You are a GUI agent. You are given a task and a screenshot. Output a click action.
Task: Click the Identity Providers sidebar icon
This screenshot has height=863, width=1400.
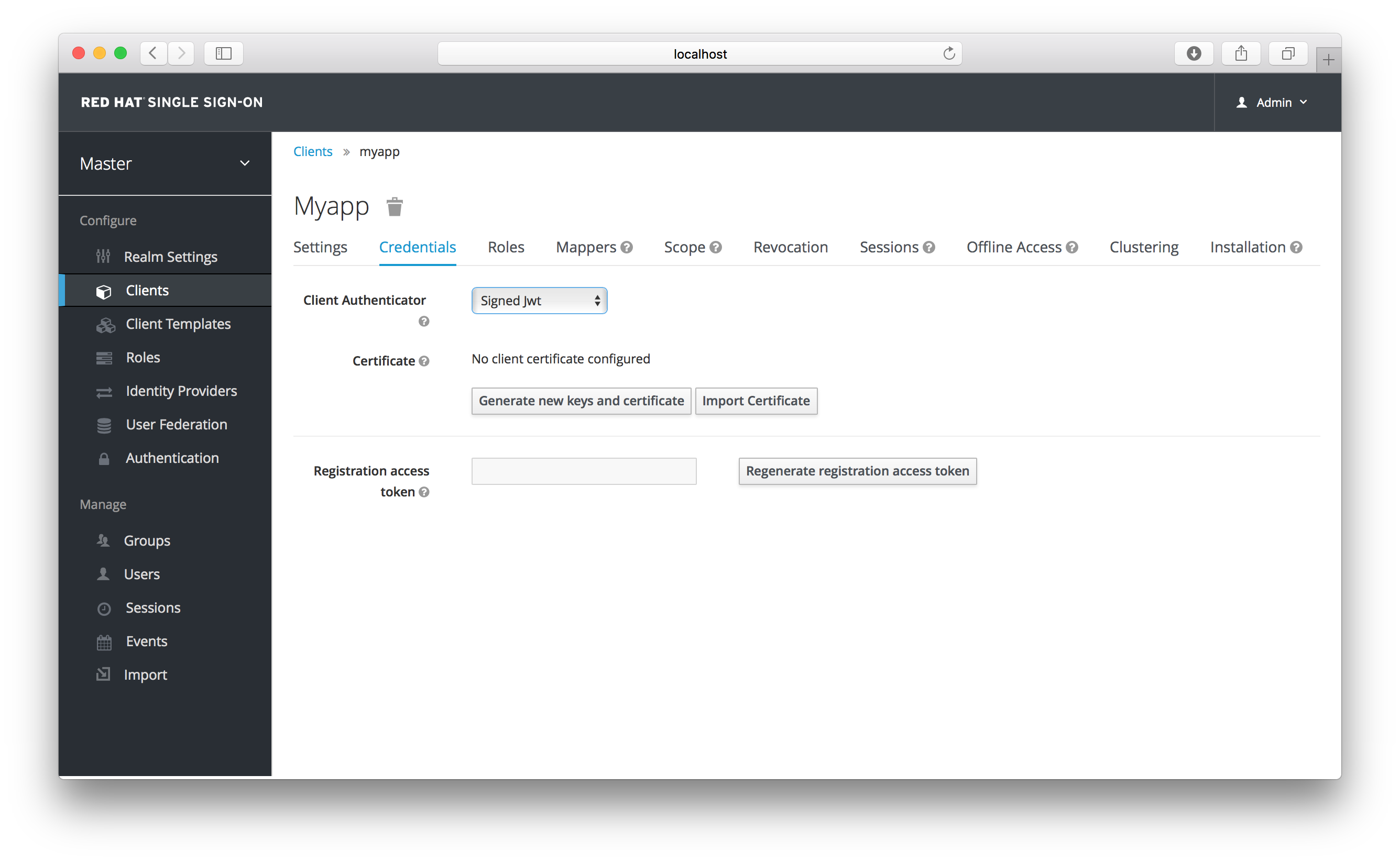click(x=106, y=391)
